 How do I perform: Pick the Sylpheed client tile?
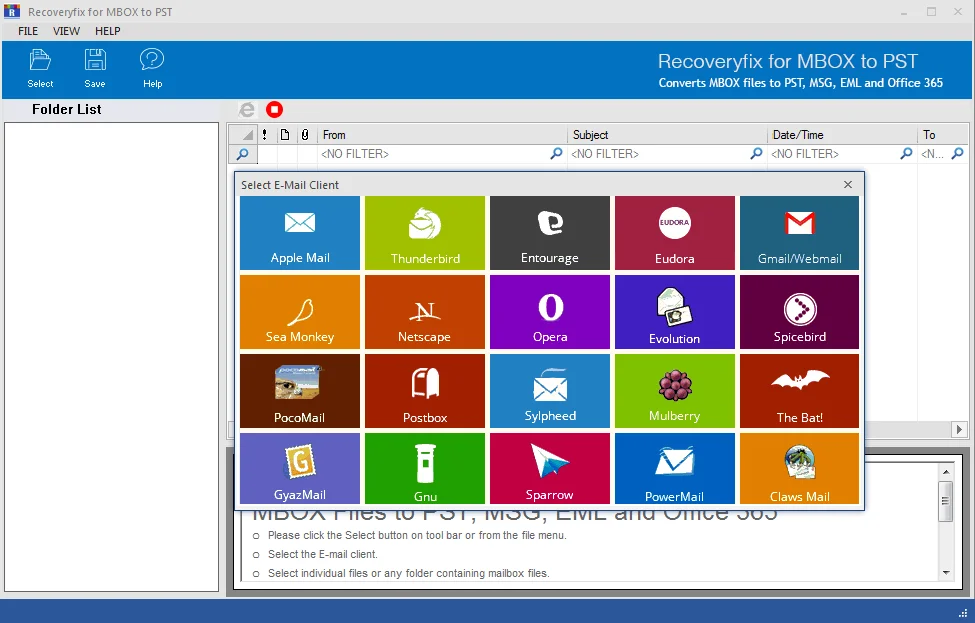[550, 391]
